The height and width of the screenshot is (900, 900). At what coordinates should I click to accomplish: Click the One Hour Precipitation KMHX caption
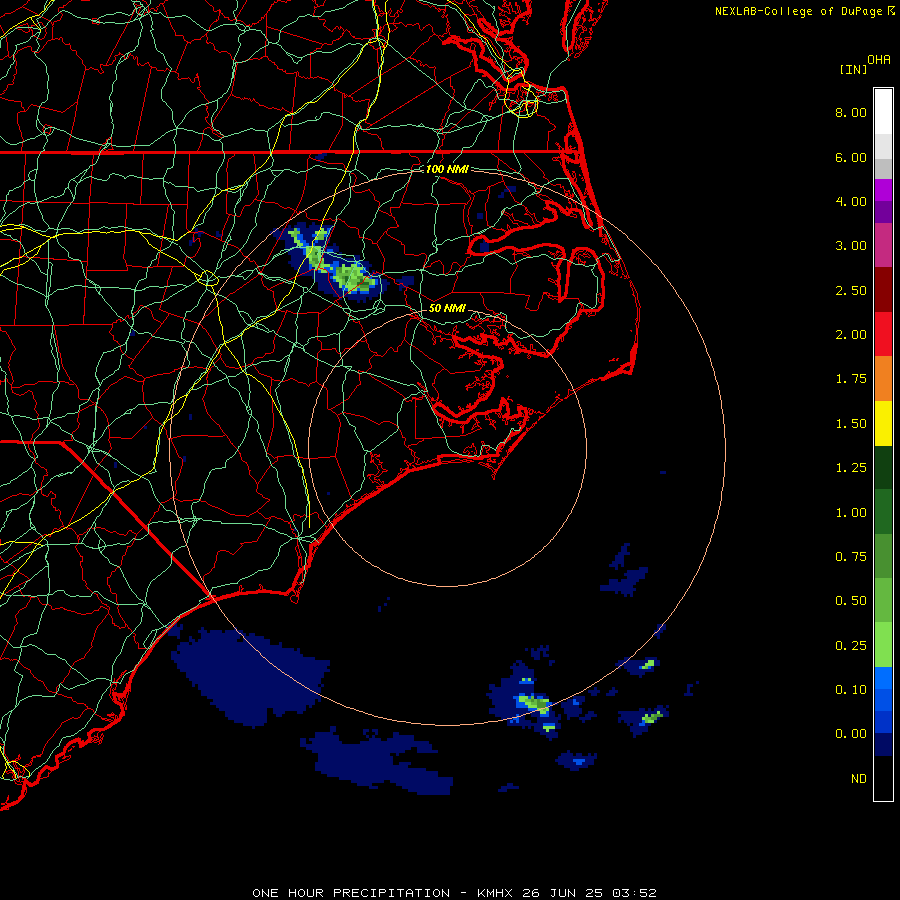coord(455,893)
